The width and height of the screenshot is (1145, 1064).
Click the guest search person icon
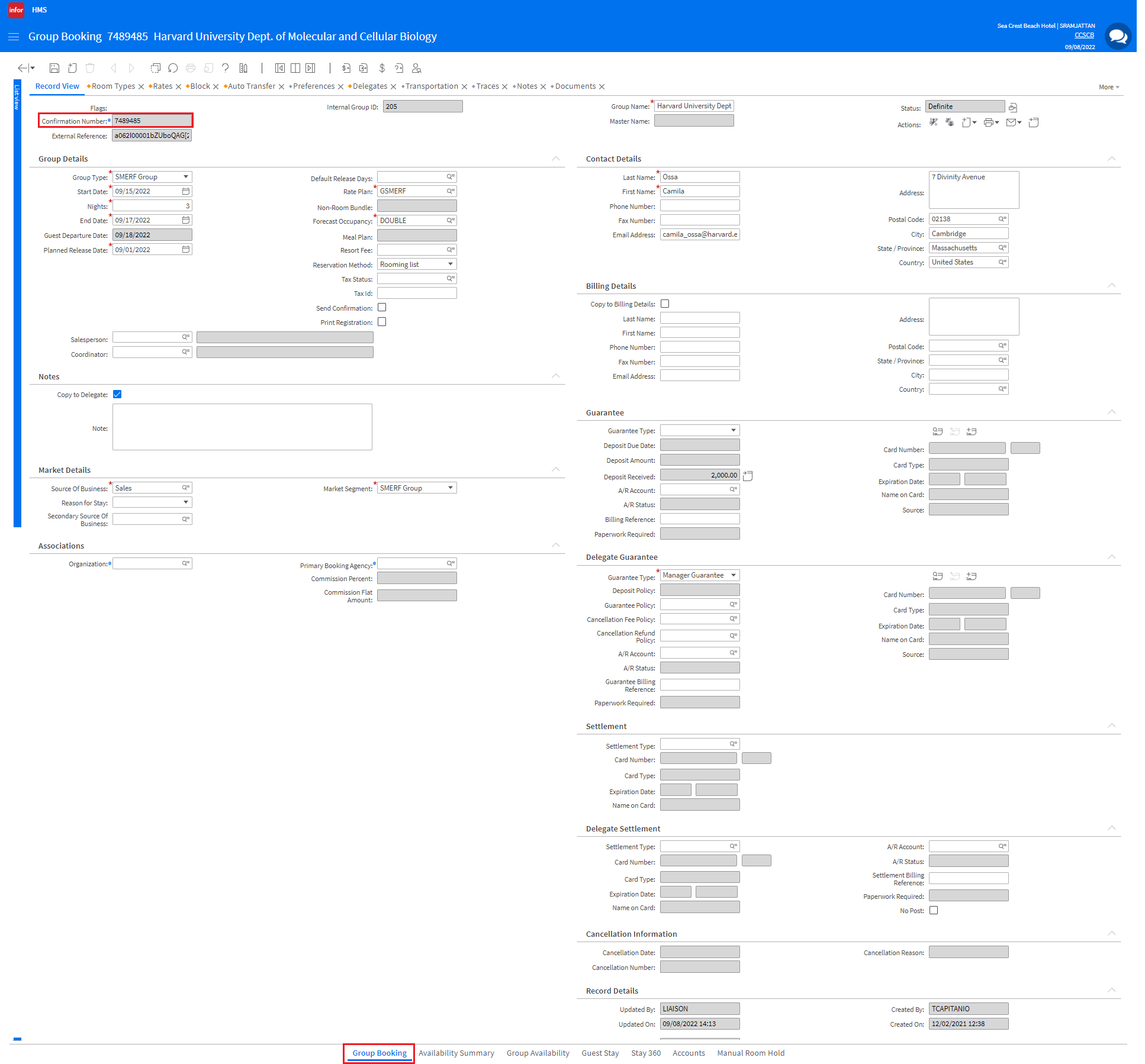tap(416, 68)
